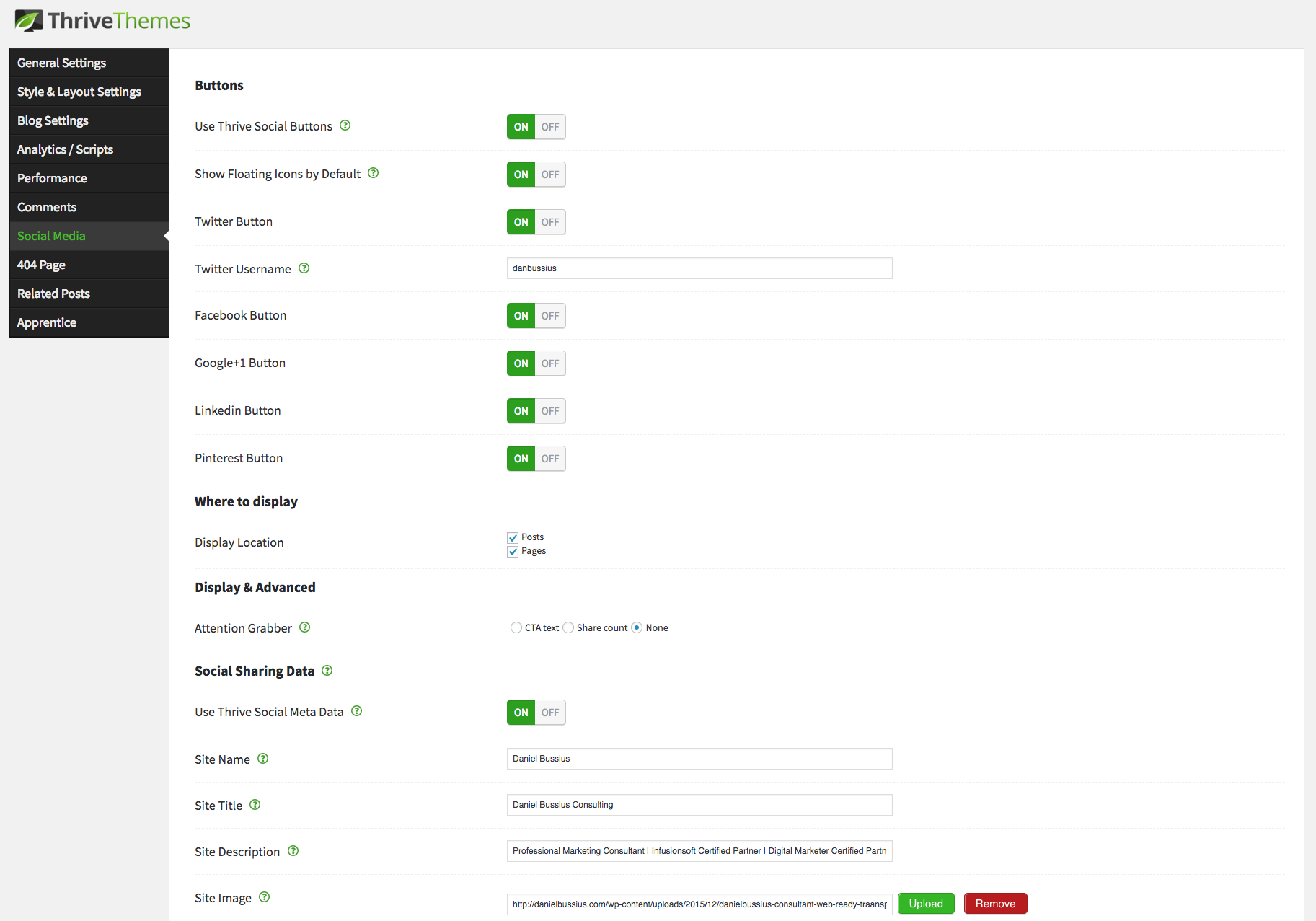Turn off Show Floating Icons by Default
Image resolution: width=1316 pixels, height=921 pixels.
550,175
